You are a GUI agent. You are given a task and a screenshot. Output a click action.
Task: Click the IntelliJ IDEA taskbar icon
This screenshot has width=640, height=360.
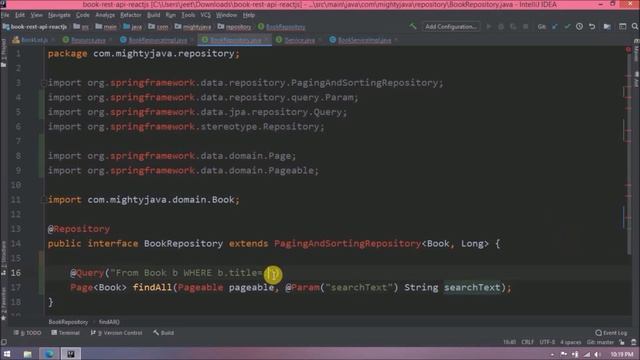(x=71, y=354)
